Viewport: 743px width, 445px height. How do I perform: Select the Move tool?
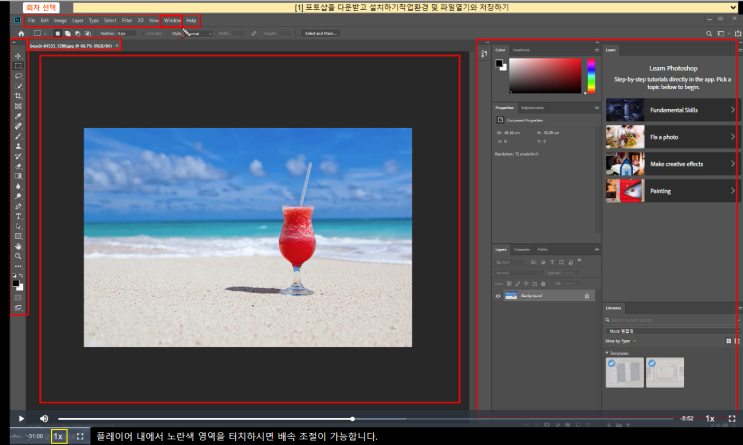click(x=18, y=56)
